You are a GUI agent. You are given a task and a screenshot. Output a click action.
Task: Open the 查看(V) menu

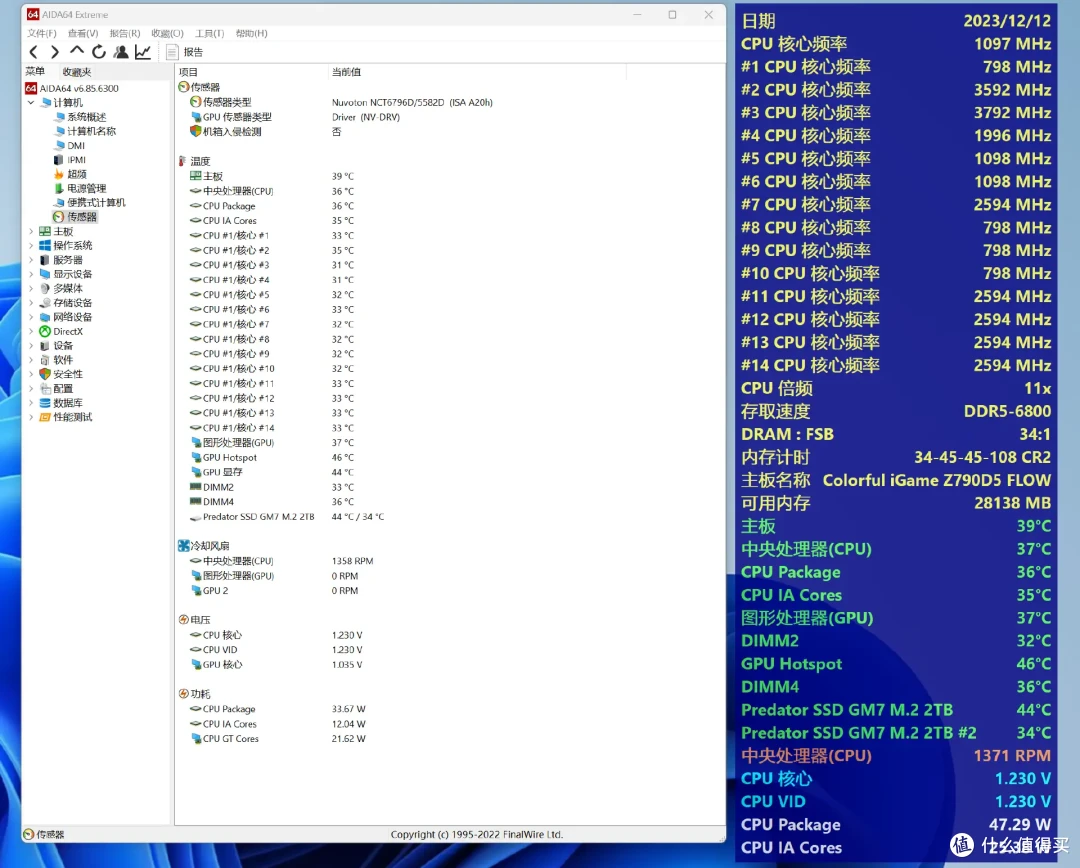[x=83, y=33]
